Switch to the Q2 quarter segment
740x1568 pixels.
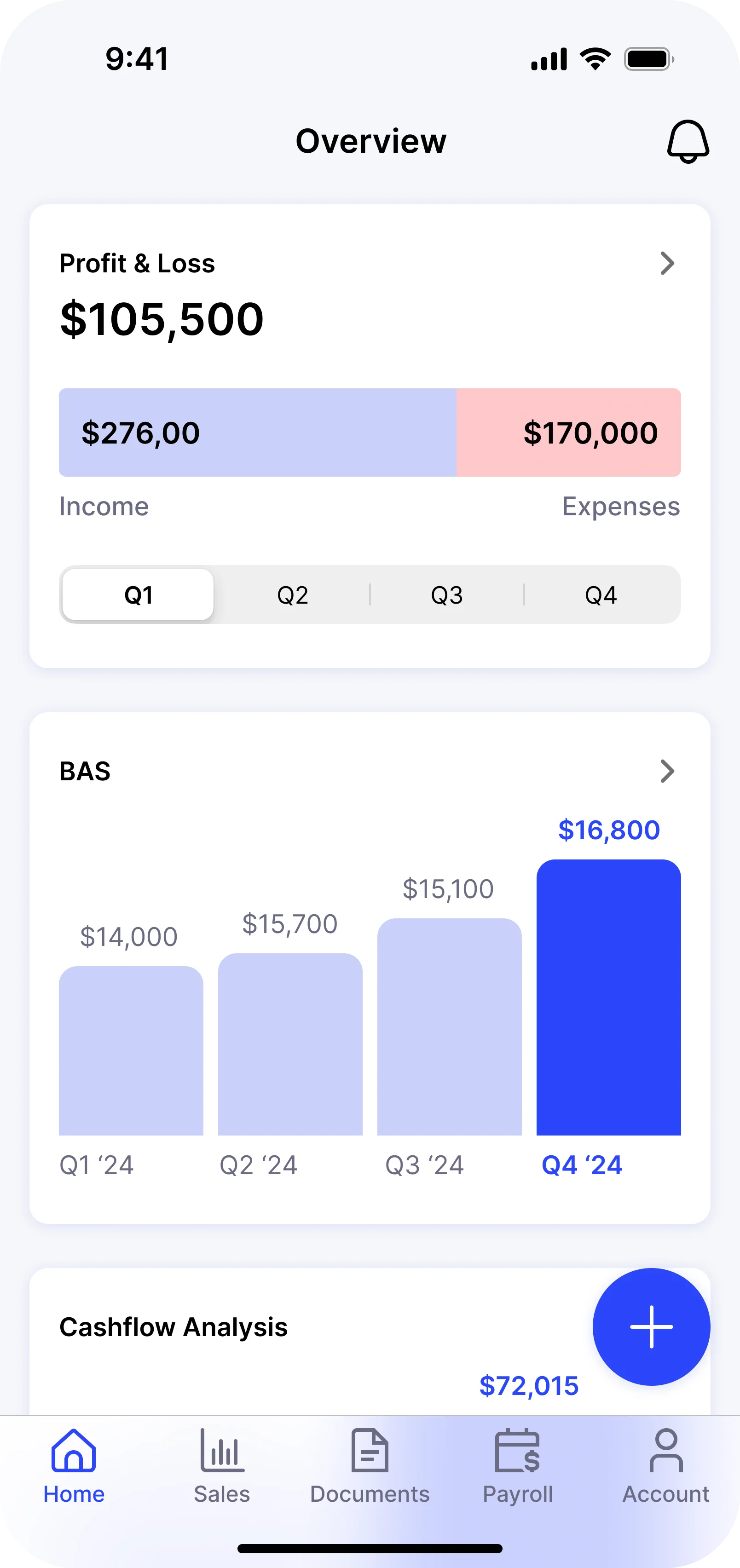click(292, 595)
